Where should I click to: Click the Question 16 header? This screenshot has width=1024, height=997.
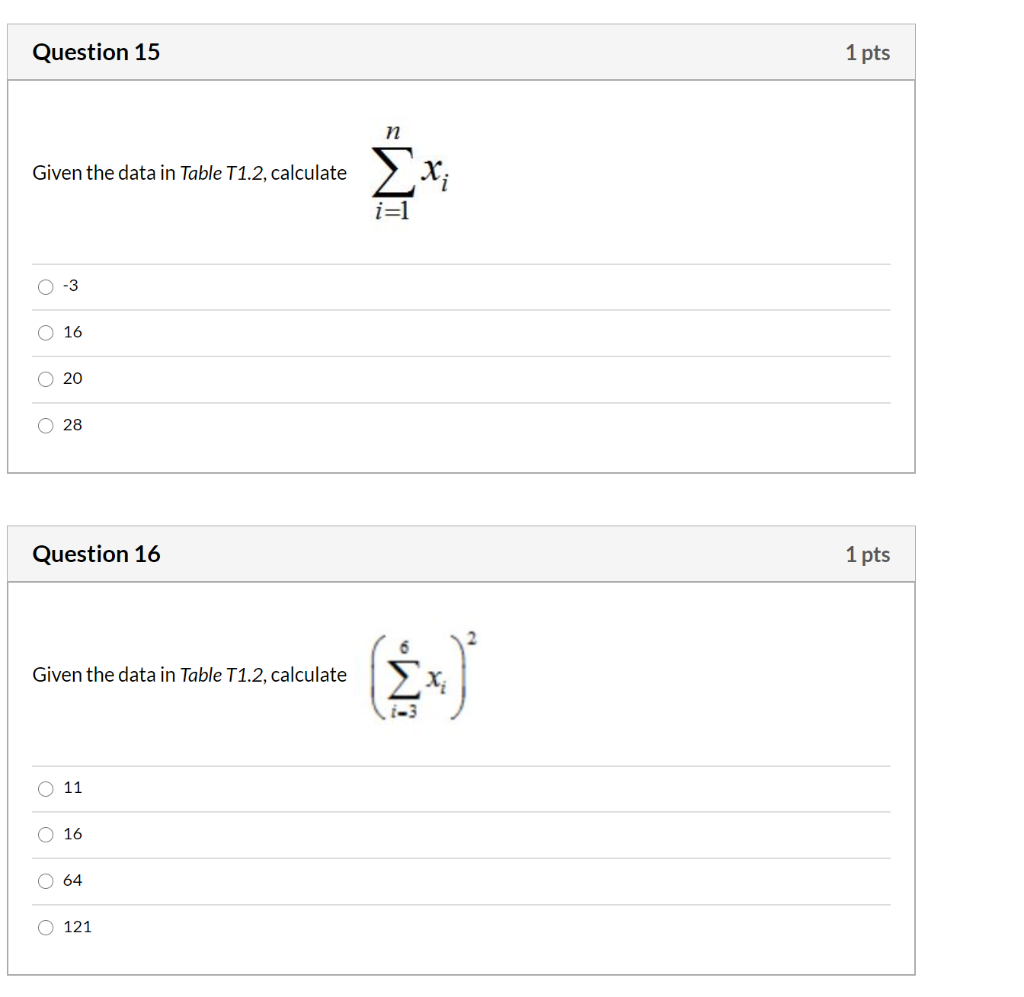(x=96, y=554)
